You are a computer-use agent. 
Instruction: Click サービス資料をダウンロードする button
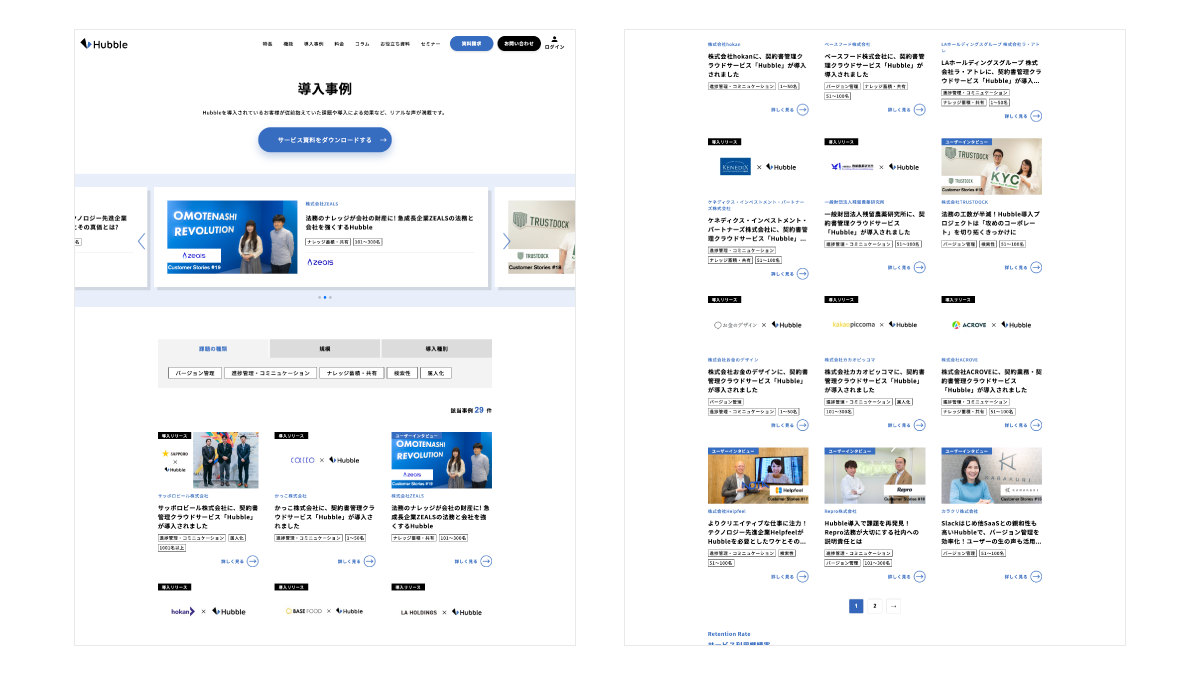[x=325, y=140]
